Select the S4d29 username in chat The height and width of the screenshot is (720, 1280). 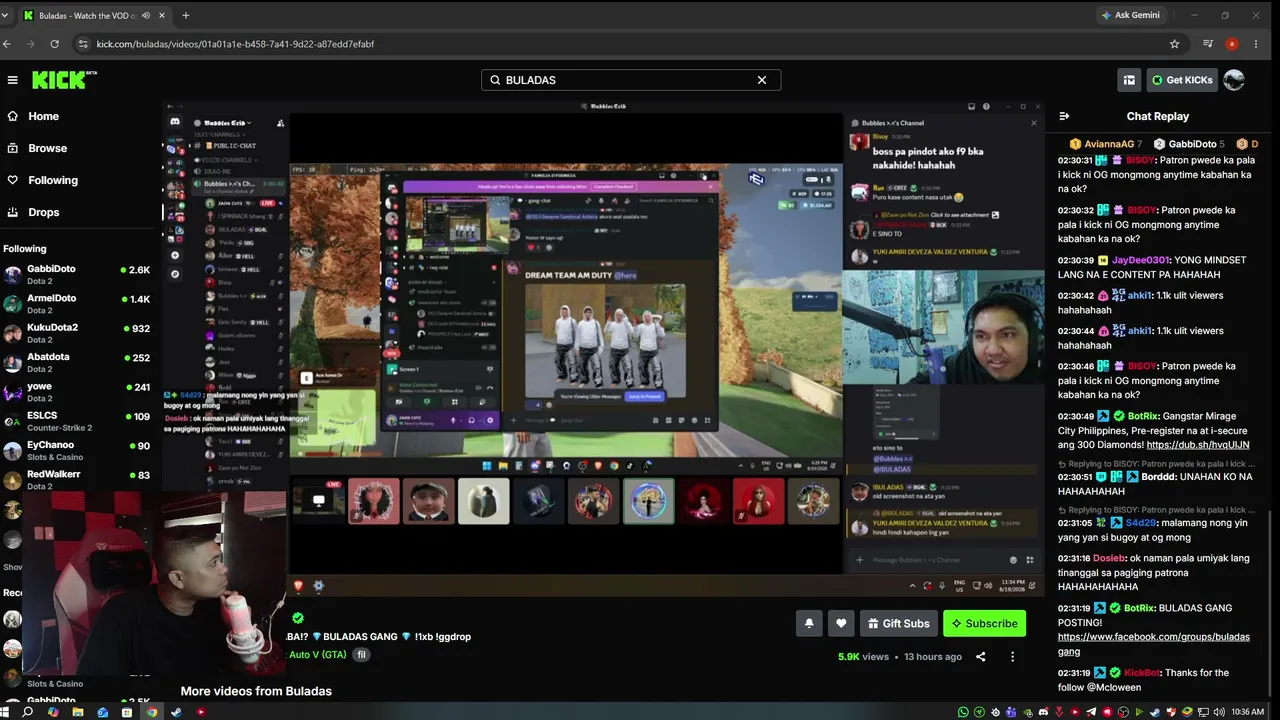point(1142,523)
